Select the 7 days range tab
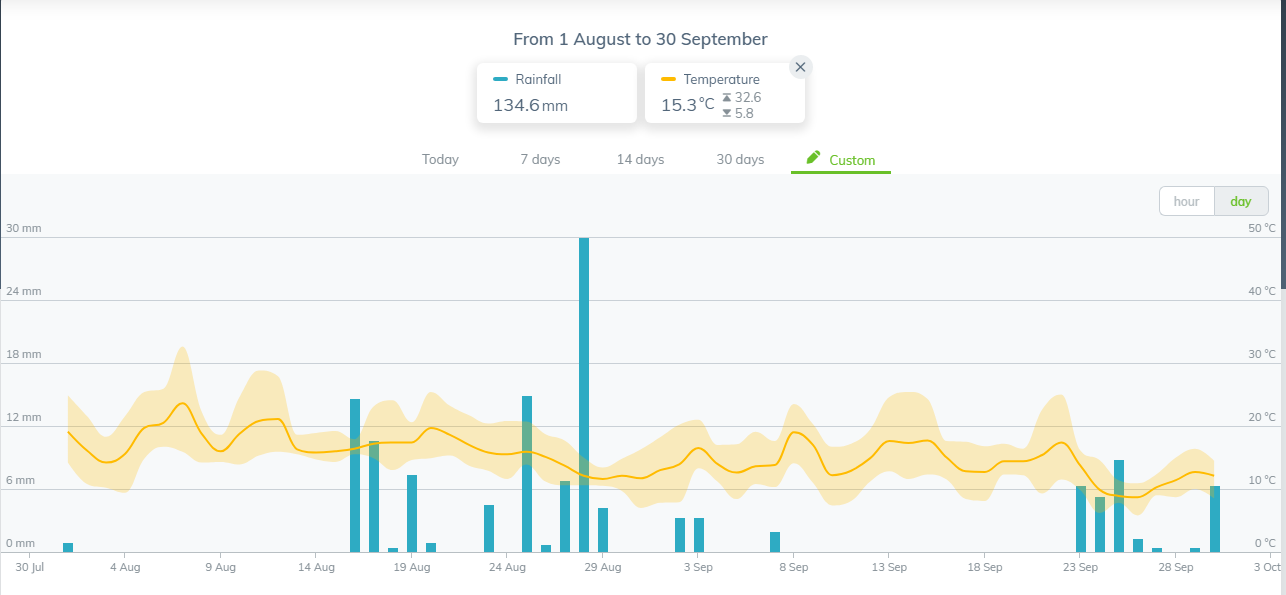 click(540, 160)
